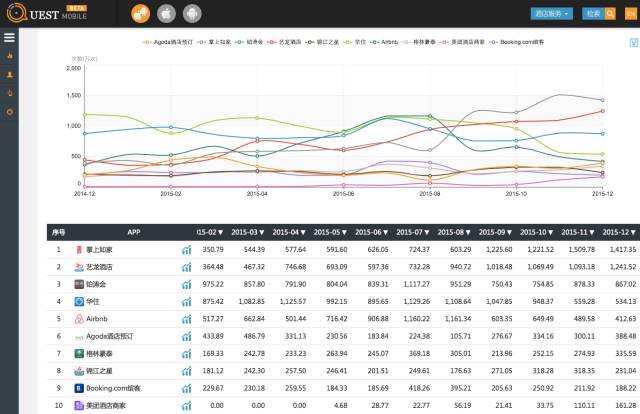
Task: Sort by the 2015-04 column arrow
Action: pos(303,233)
